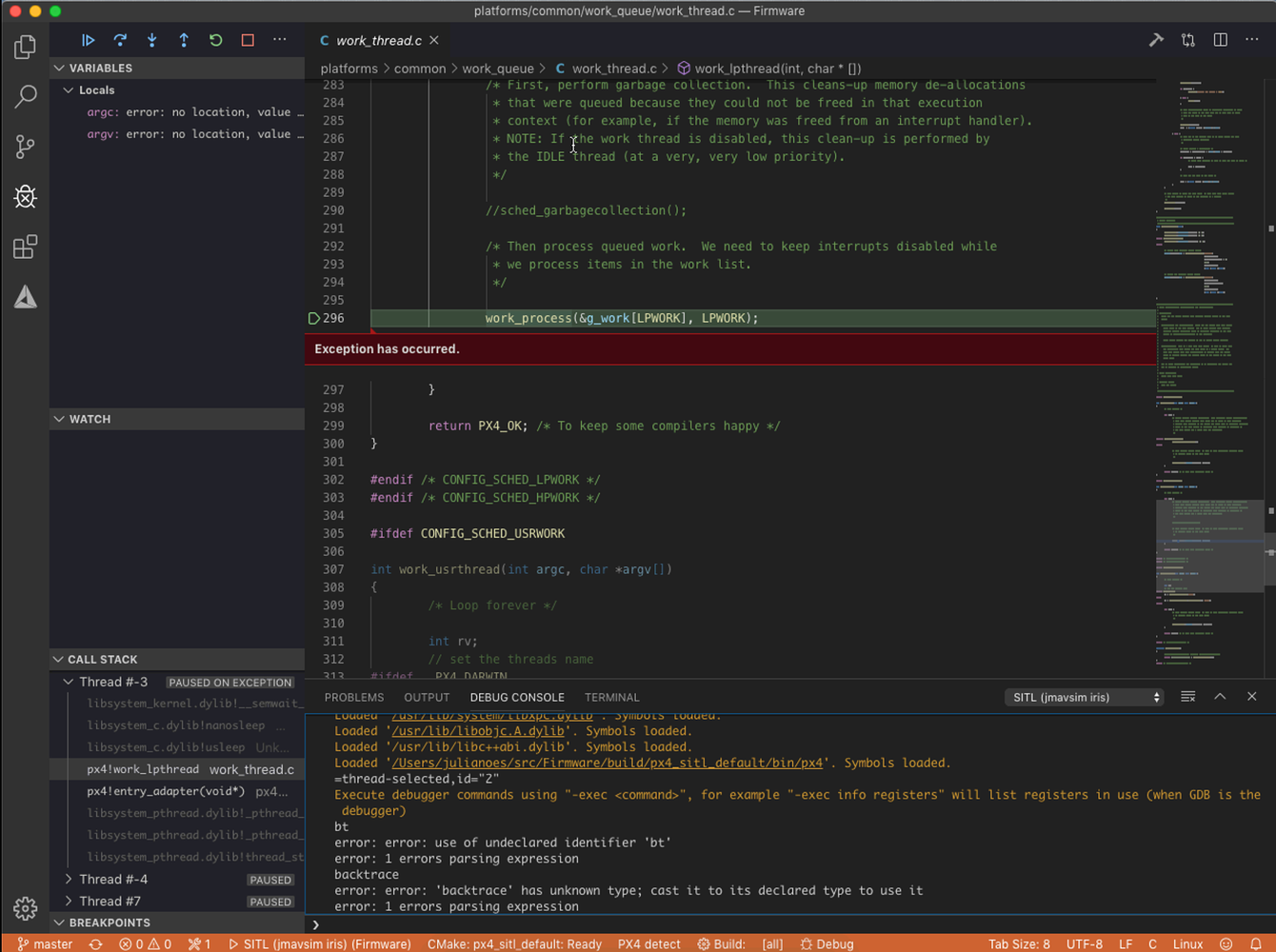Step over the current line

click(120, 40)
